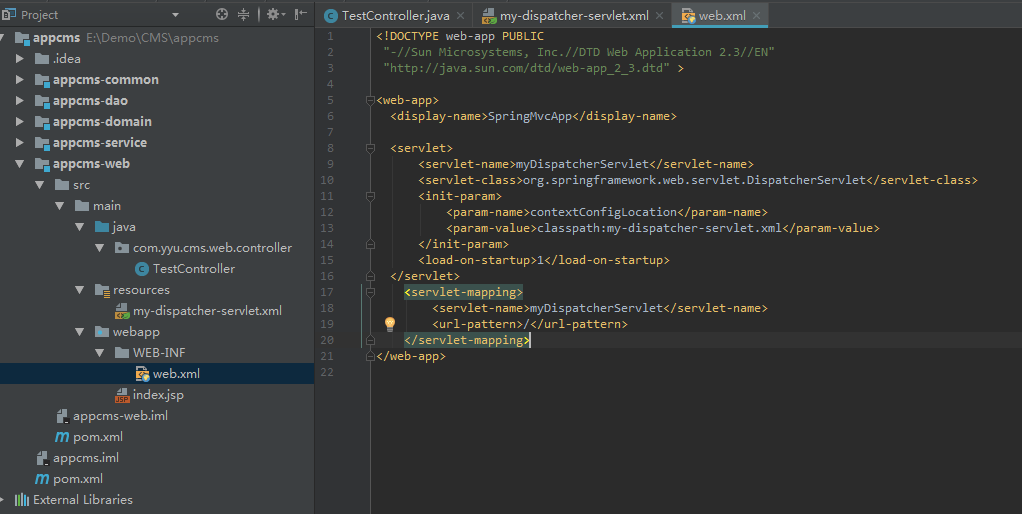
Task: Close the my-dispatcher-servlet.xml tab
Action: [x=659, y=16]
